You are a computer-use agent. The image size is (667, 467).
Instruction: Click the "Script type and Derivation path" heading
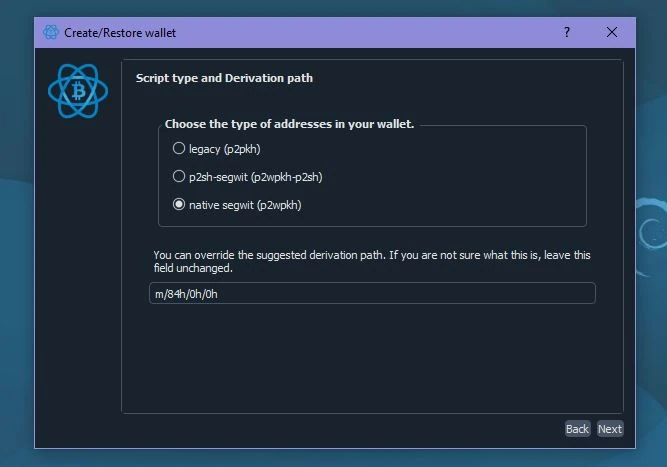pos(224,78)
